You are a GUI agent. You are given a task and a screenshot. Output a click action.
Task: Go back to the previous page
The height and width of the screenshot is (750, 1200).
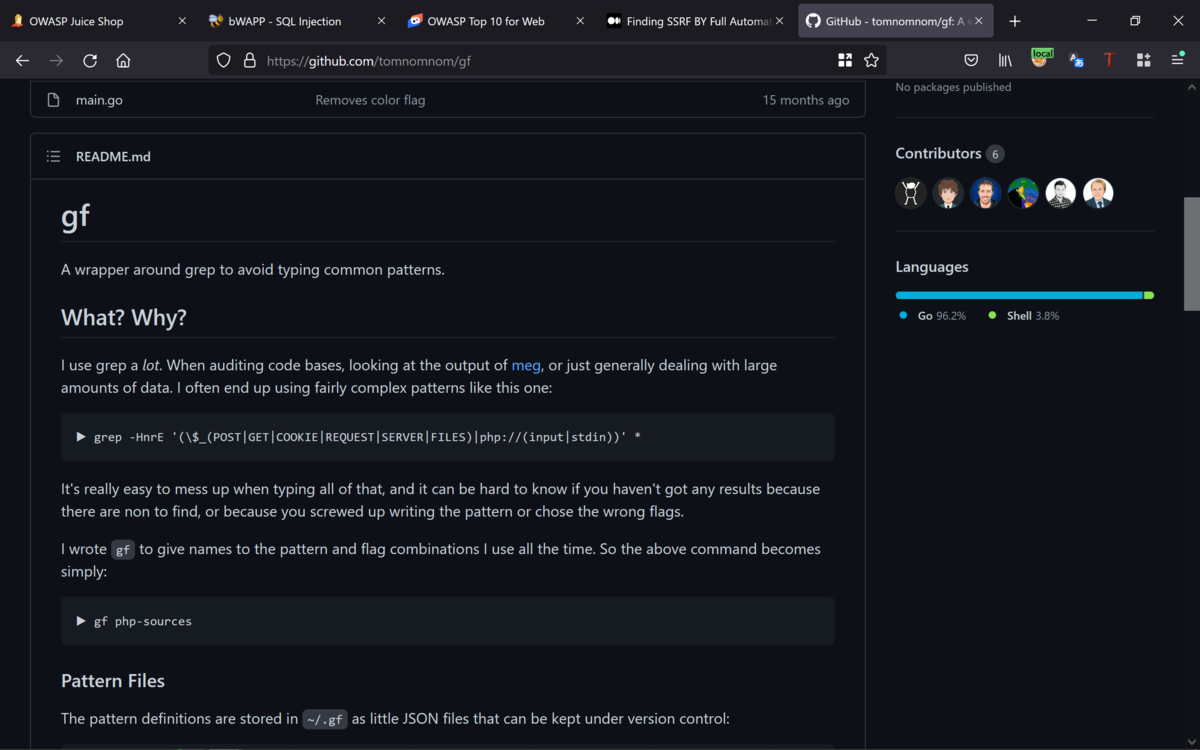[x=23, y=61]
